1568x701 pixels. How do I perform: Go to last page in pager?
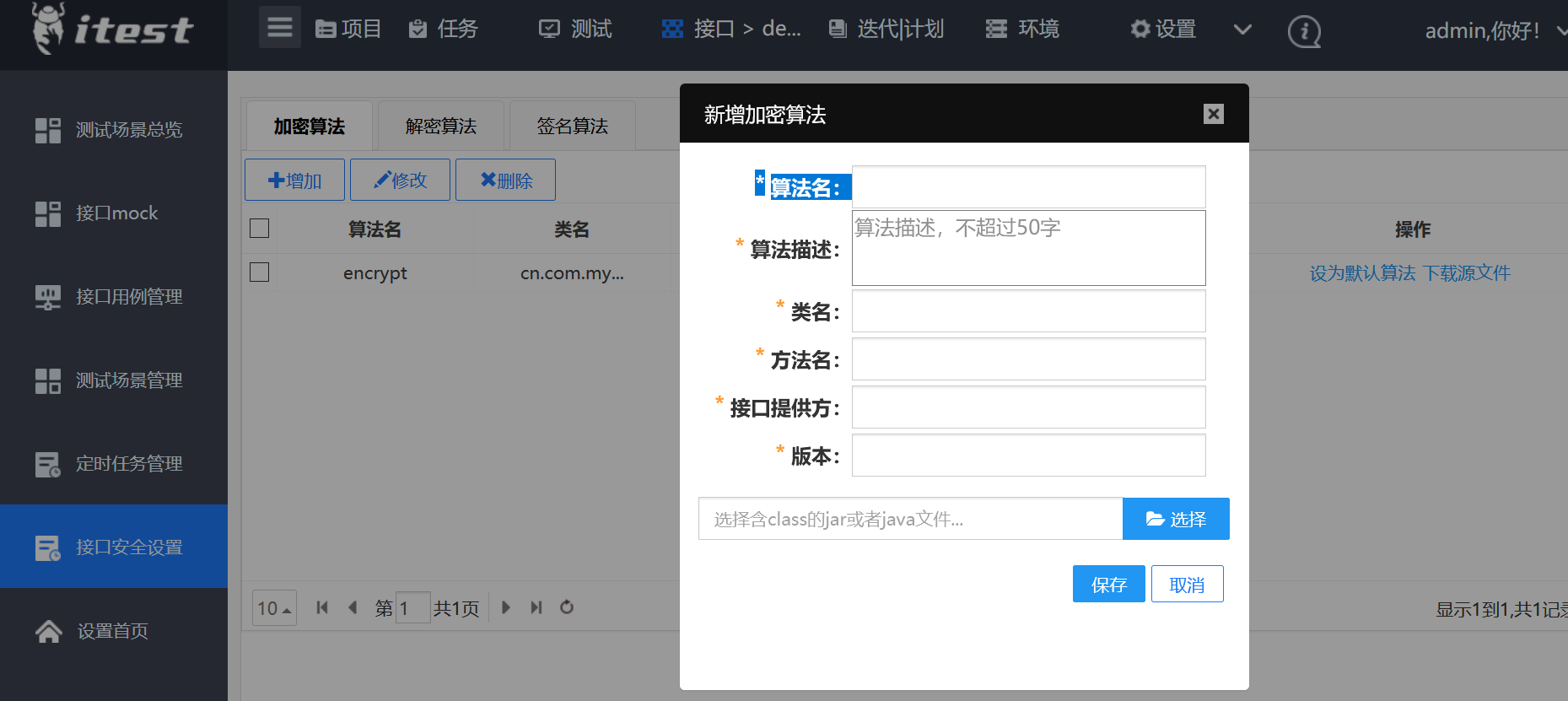(536, 607)
